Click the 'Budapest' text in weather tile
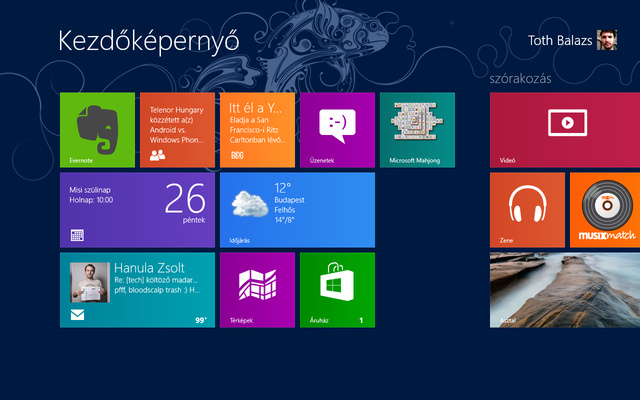This screenshot has width=640, height=400. (x=289, y=200)
